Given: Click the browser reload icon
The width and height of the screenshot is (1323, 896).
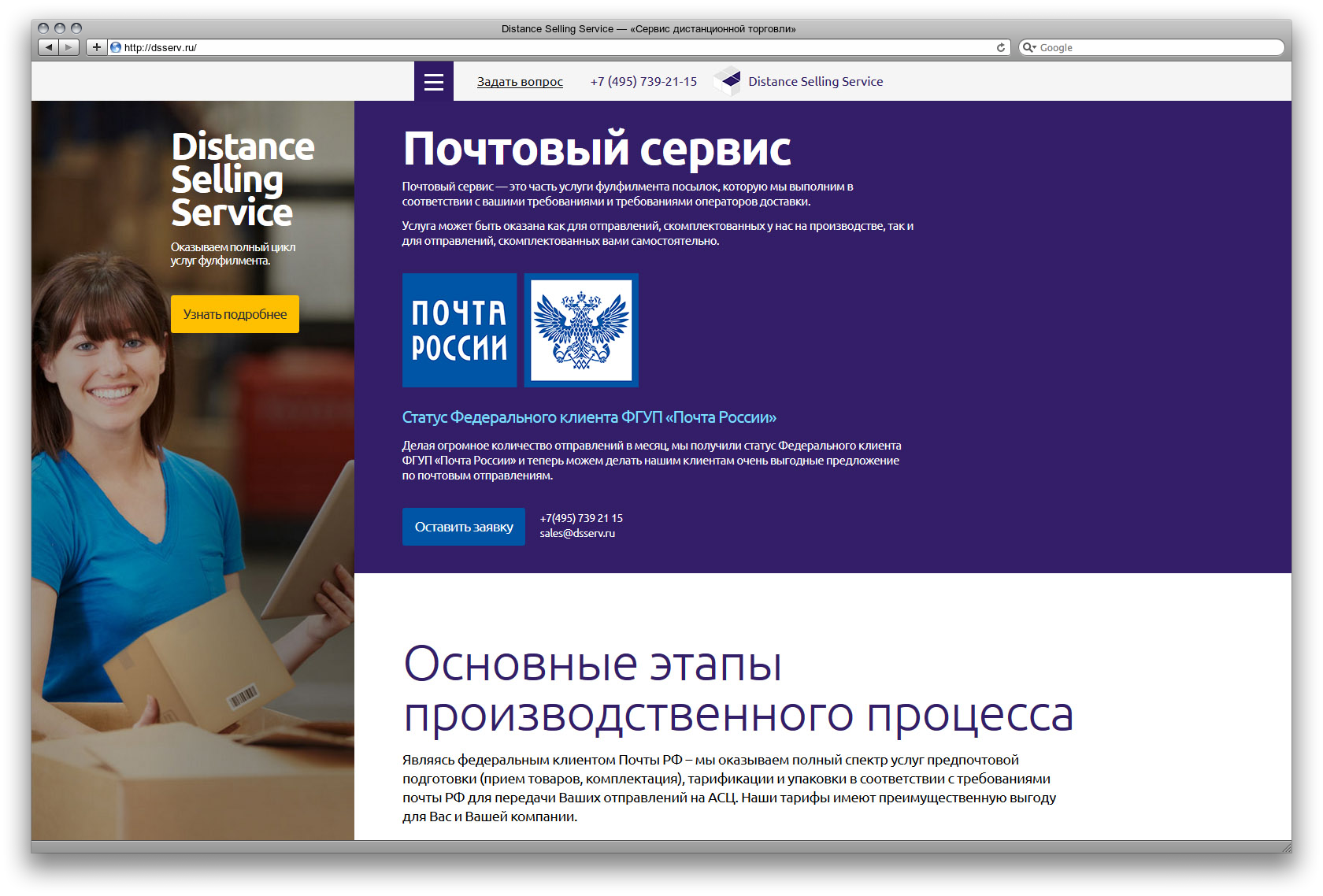Looking at the screenshot, I should click(x=1000, y=47).
